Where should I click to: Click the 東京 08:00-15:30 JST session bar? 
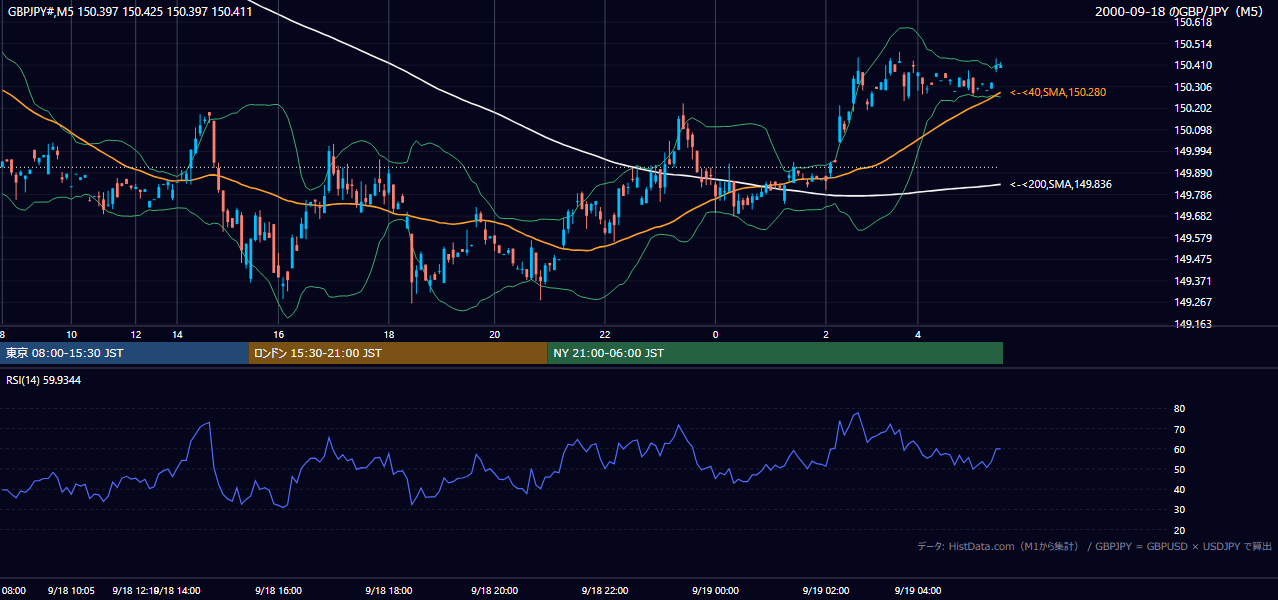tap(124, 353)
